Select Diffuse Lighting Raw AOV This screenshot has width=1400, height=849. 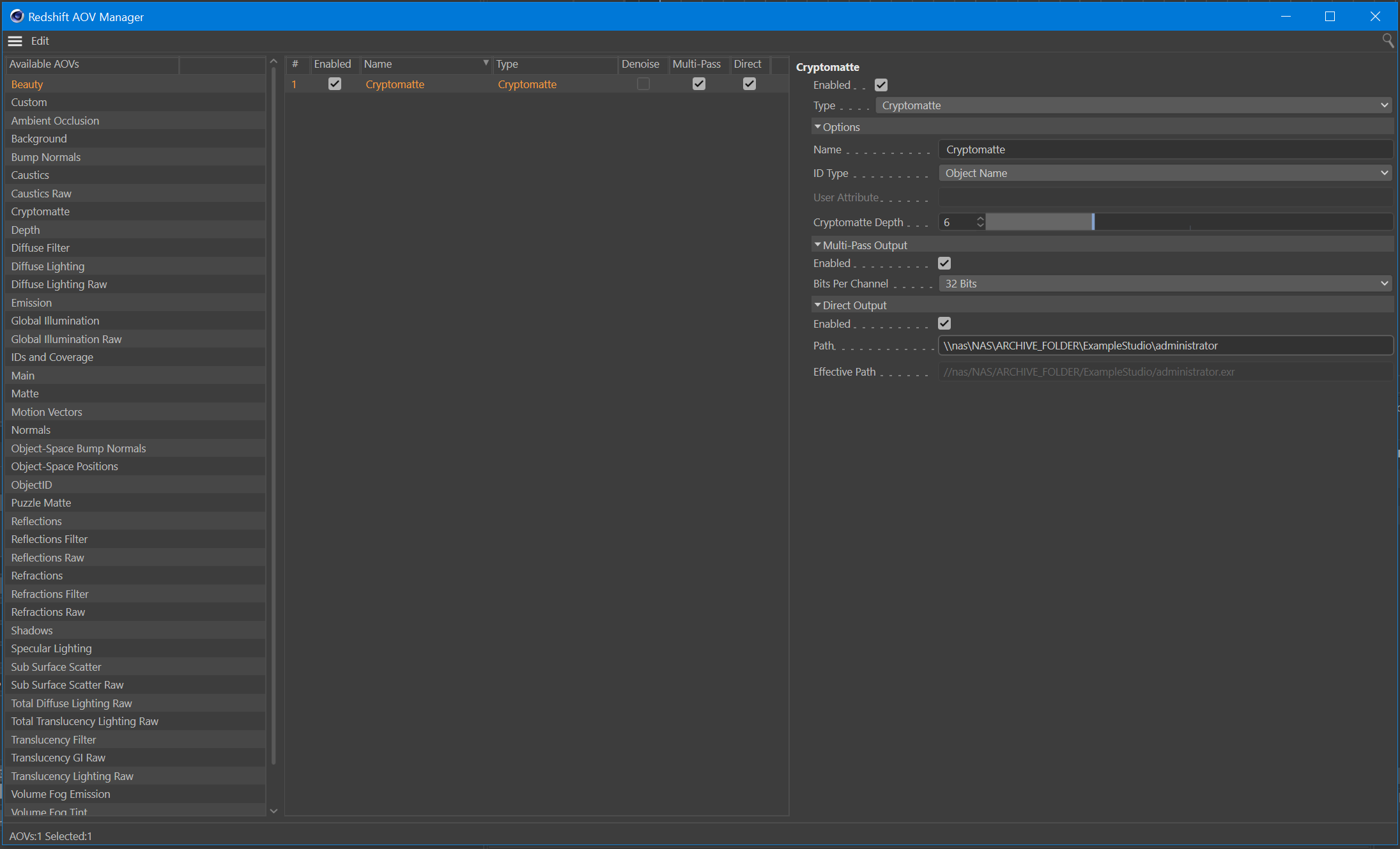click(135, 284)
